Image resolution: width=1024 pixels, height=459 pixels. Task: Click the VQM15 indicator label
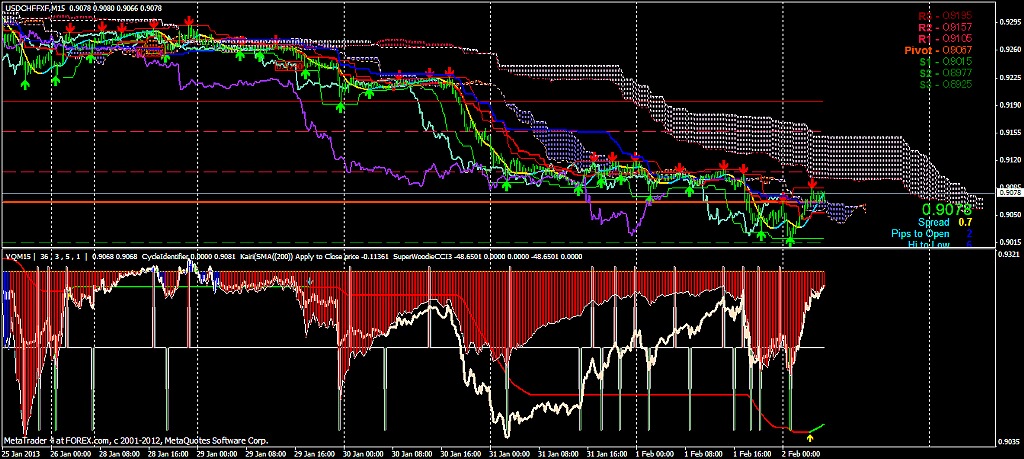(18, 256)
